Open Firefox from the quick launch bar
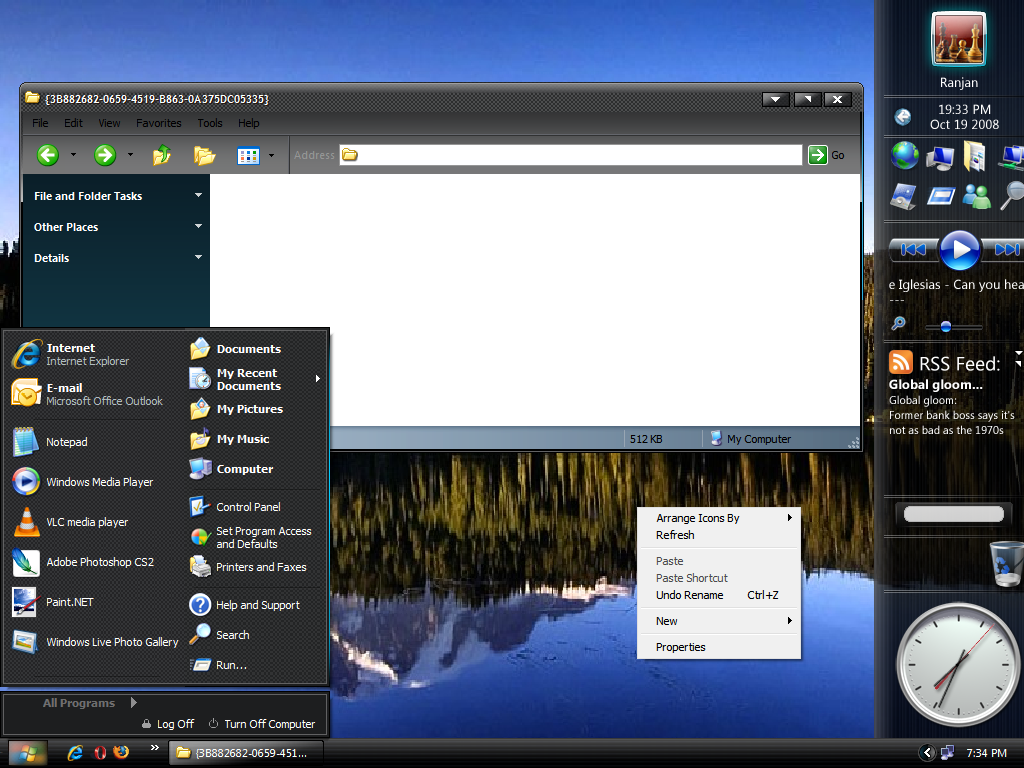This screenshot has width=1024, height=768. (x=121, y=752)
